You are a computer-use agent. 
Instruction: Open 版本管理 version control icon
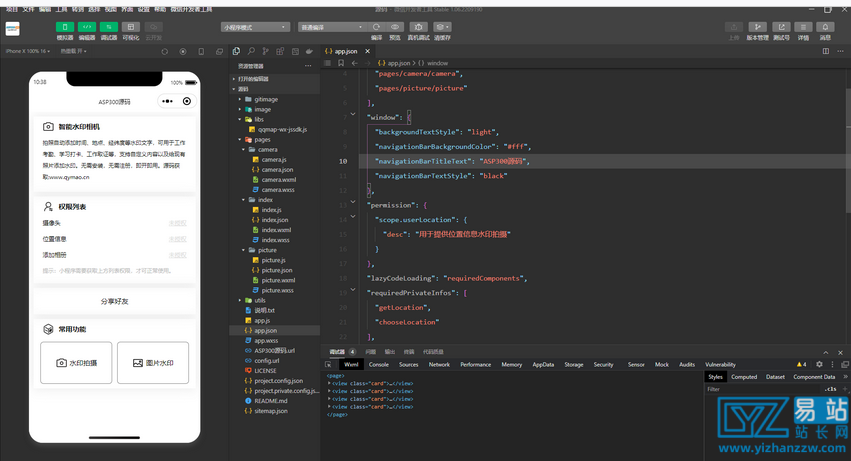pyautogui.click(x=758, y=27)
